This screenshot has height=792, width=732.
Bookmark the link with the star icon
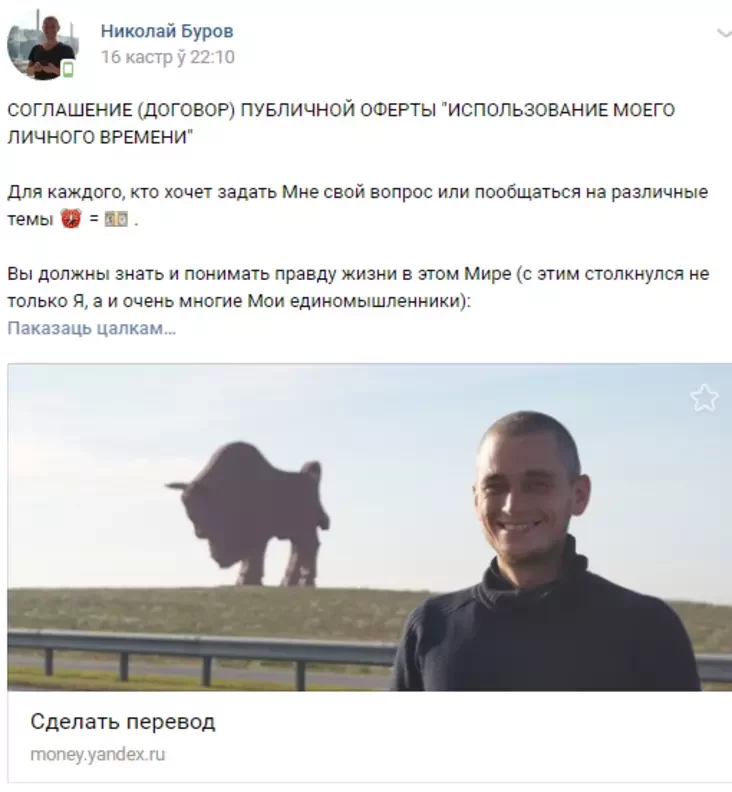704,398
